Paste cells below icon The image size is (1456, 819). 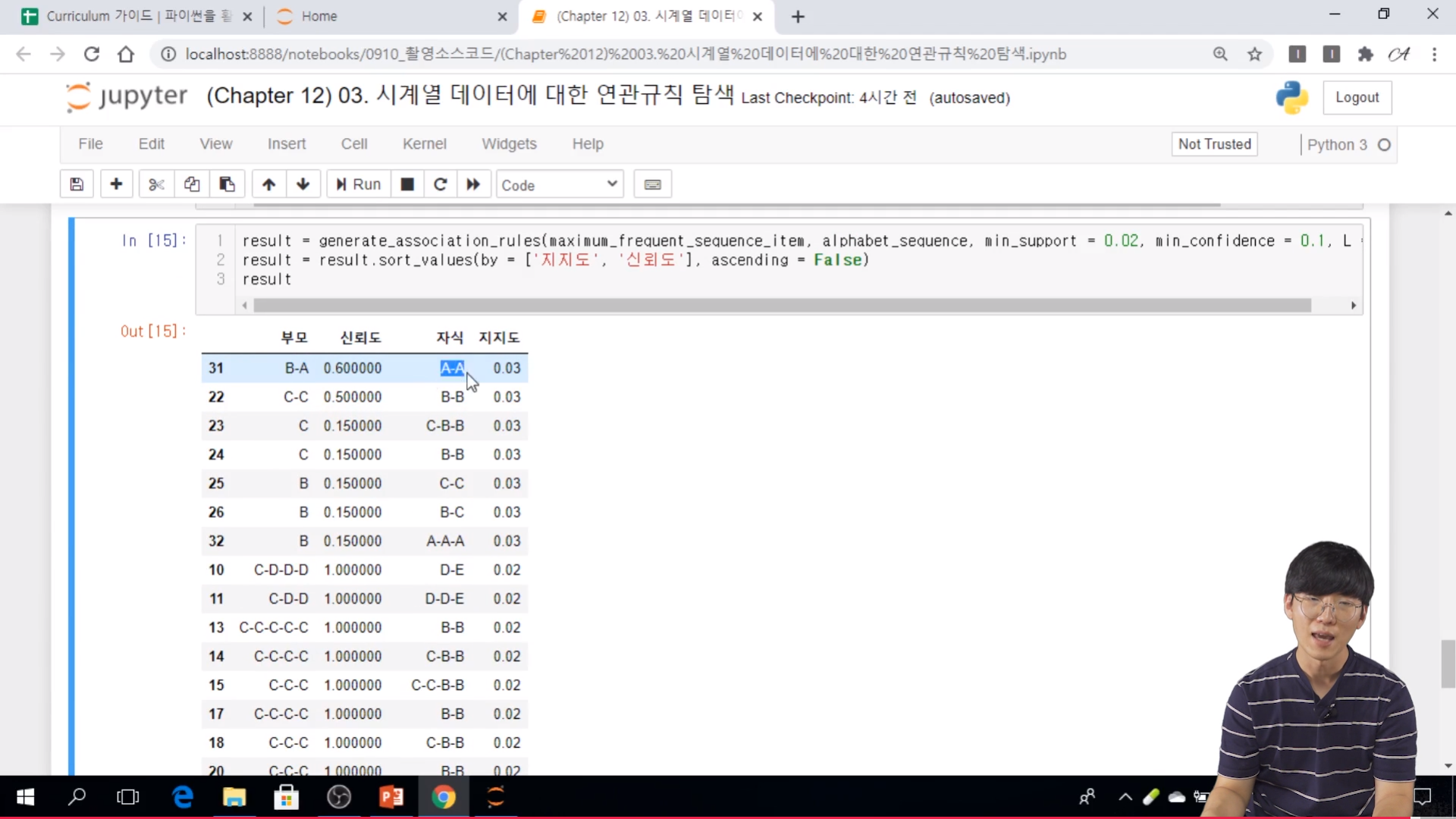pos(227,184)
